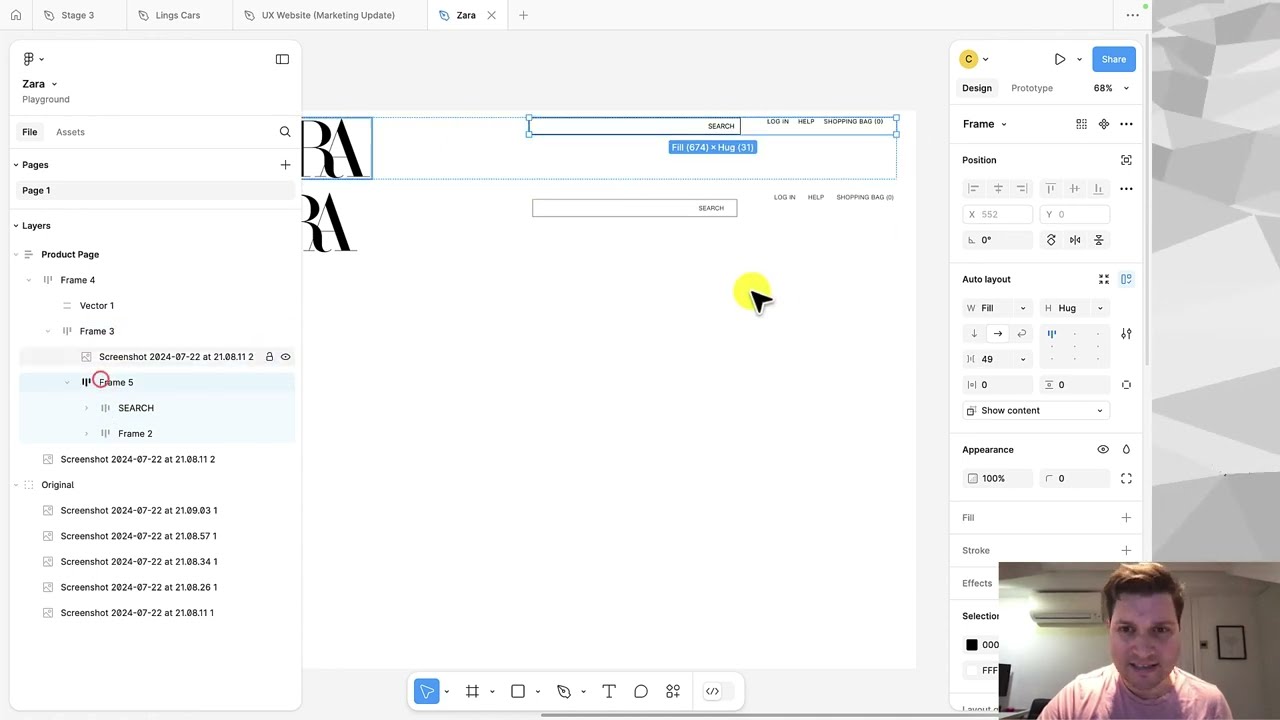This screenshot has width=1280, height=720.
Task: Align selection to bottom
Action: (x=1098, y=188)
